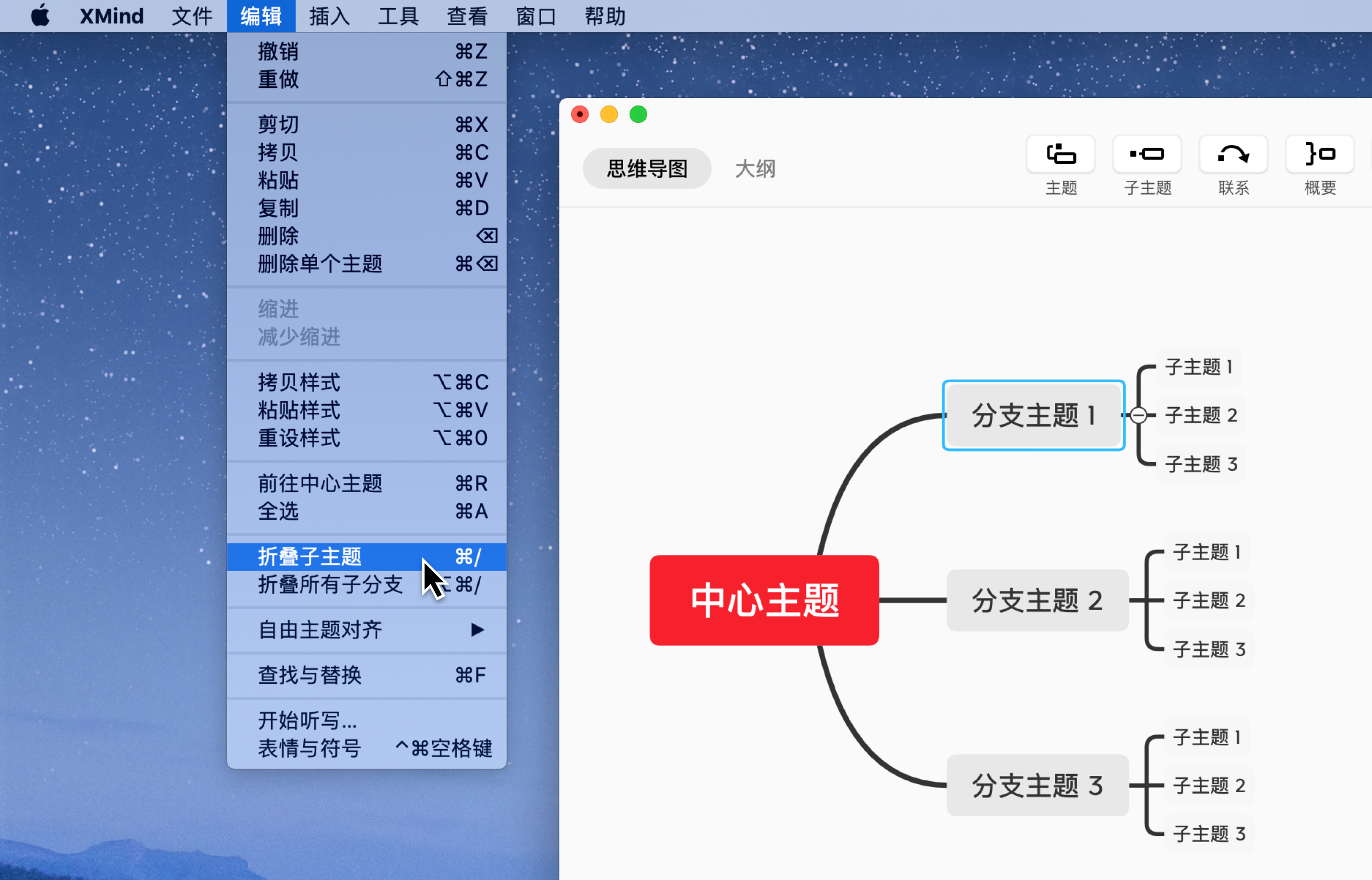This screenshot has width=1372, height=880.
Task: Select 子主题 2 under 分支主题 3
Action: (x=1209, y=786)
